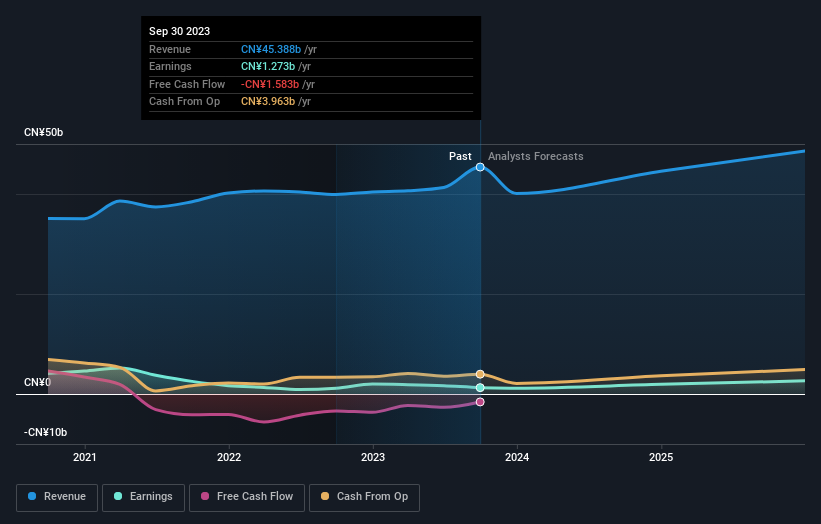Screen dimensions: 821x524
Task: Toggle the Free Cash Flow legend button
Action: (x=247, y=497)
